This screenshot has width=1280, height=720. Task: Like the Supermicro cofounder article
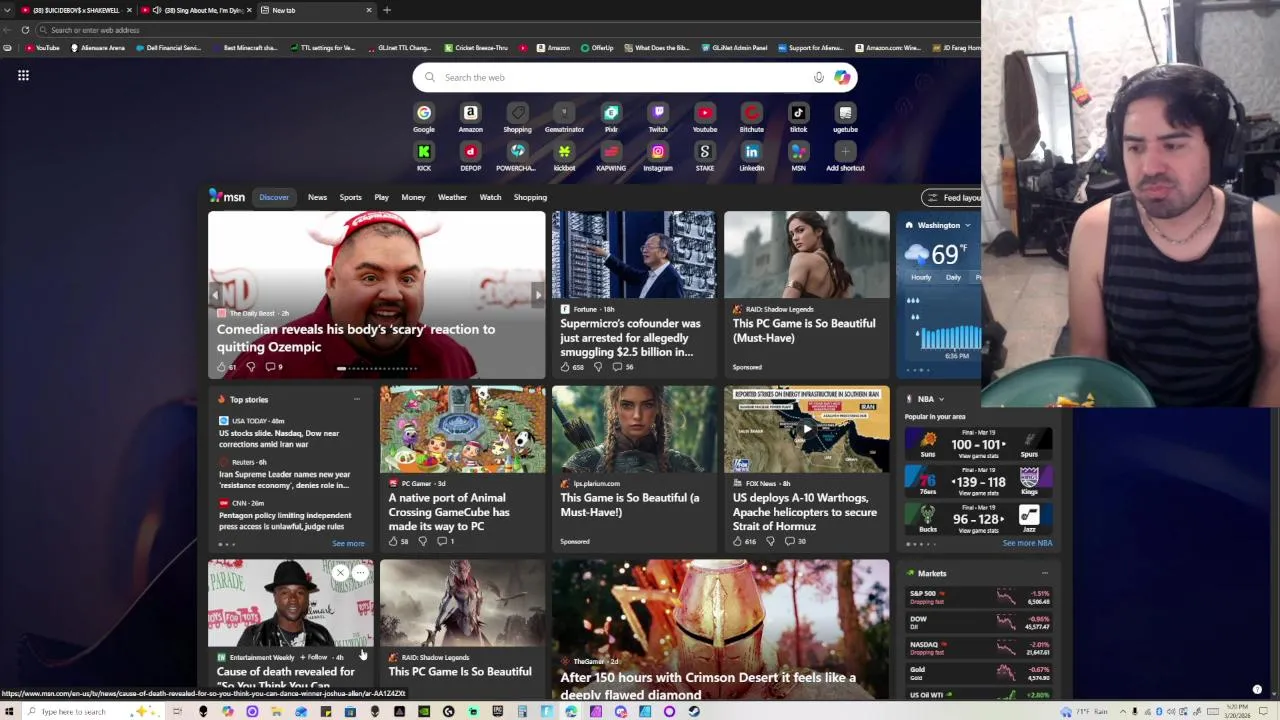coord(565,367)
